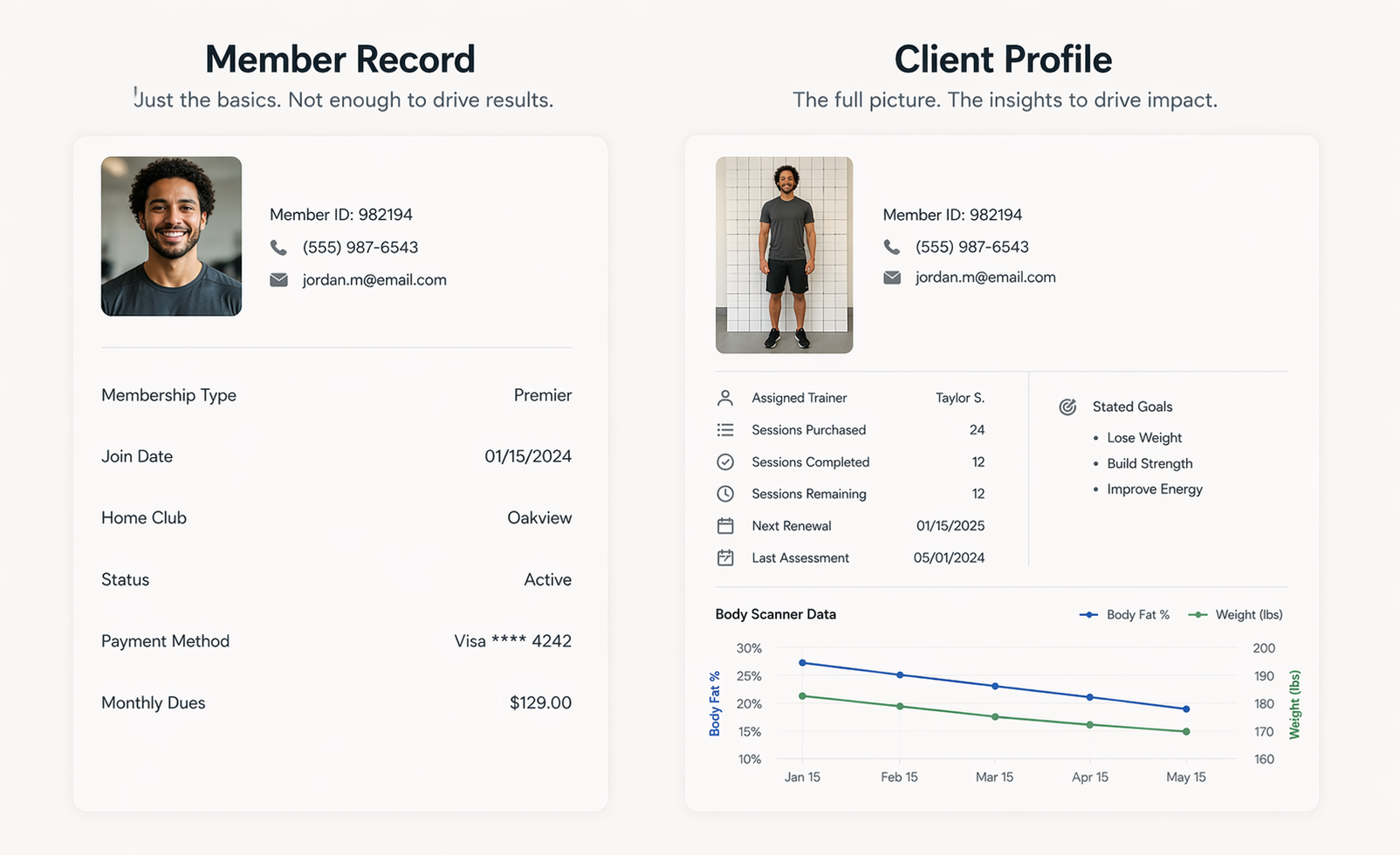Click the Stated Goals target icon
The height and width of the screenshot is (855, 1400).
[1067, 407]
